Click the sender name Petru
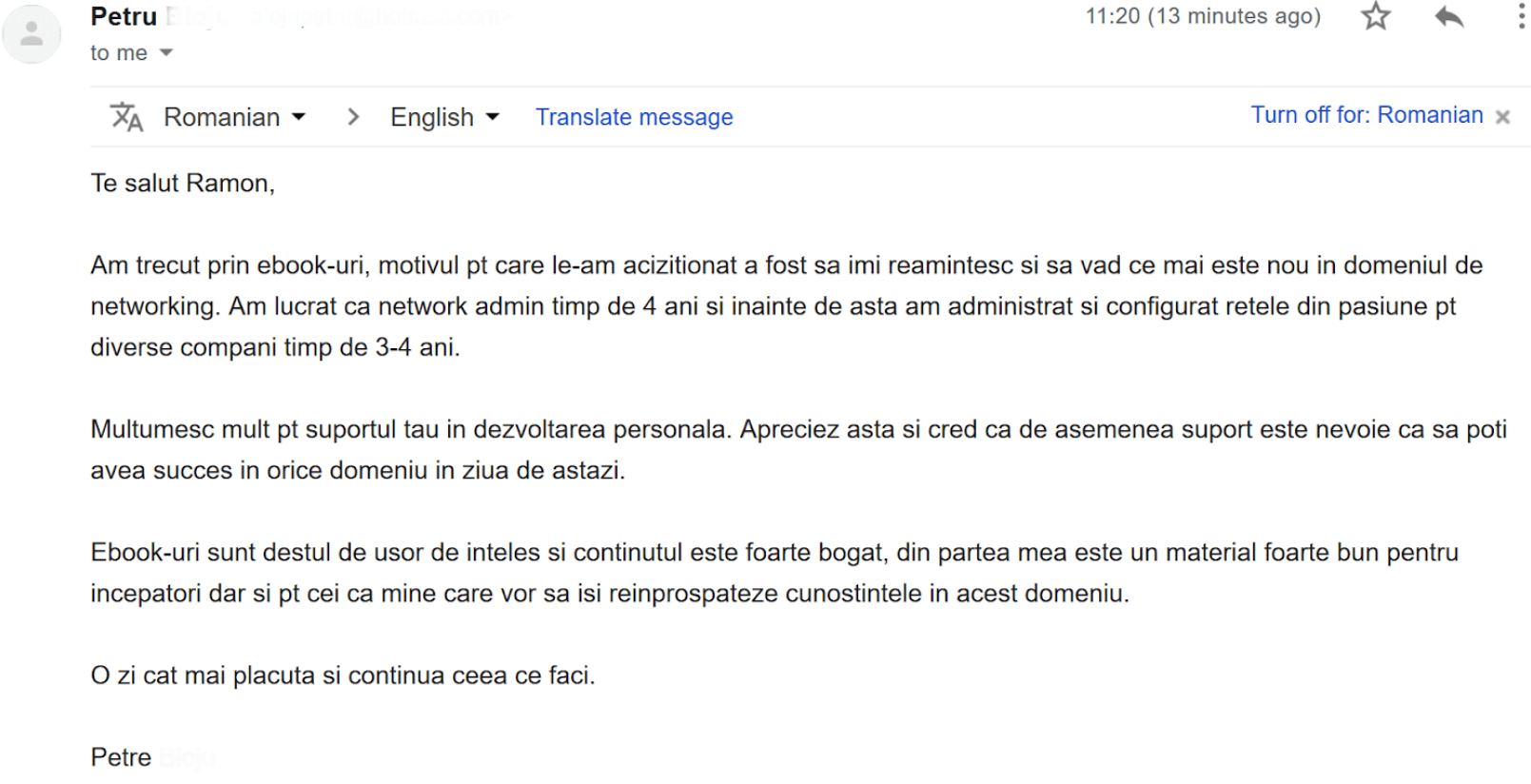 [124, 16]
